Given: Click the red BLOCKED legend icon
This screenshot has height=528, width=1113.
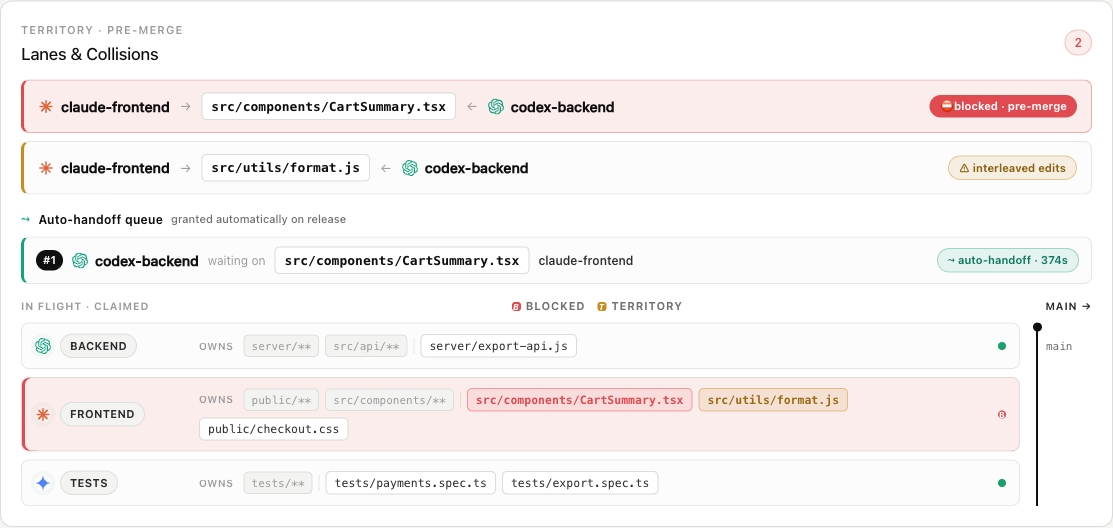Looking at the screenshot, I should pos(517,307).
